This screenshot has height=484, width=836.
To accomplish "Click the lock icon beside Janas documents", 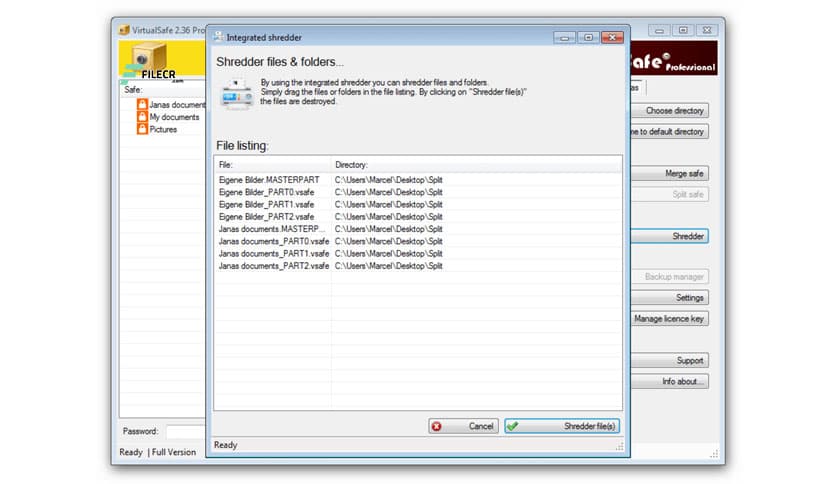I will pos(142,104).
